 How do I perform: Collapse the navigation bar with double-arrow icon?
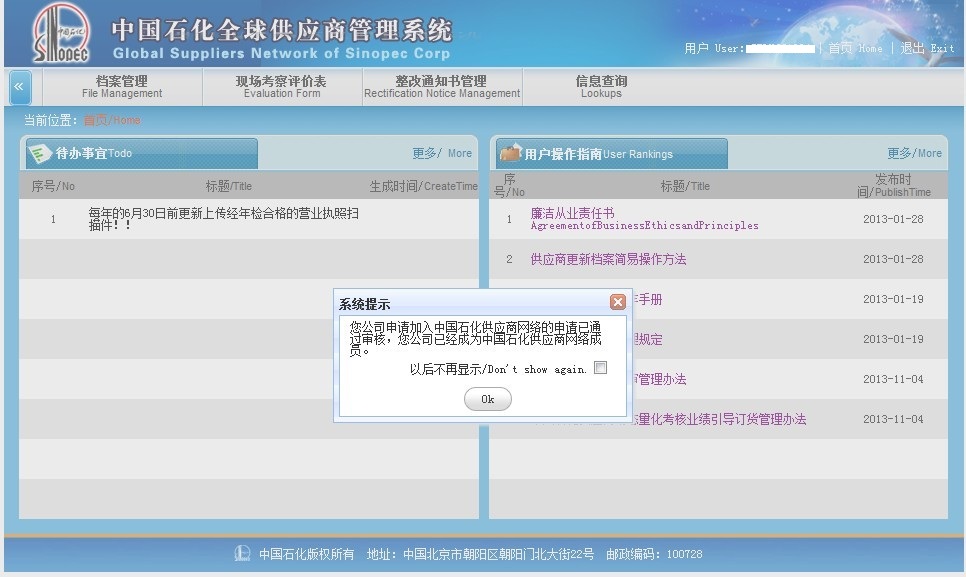tap(19, 87)
